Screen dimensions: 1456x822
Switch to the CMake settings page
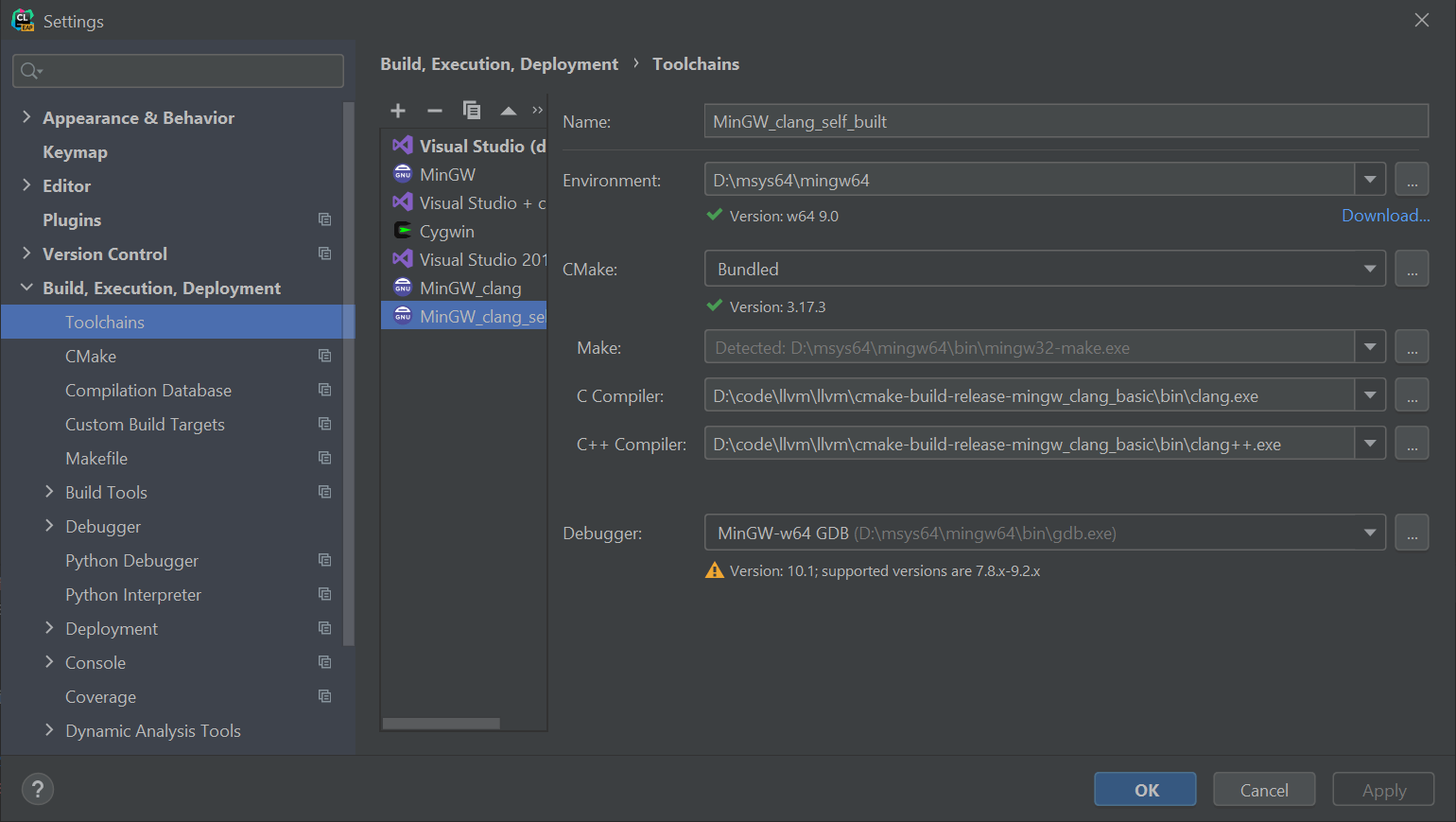91,356
